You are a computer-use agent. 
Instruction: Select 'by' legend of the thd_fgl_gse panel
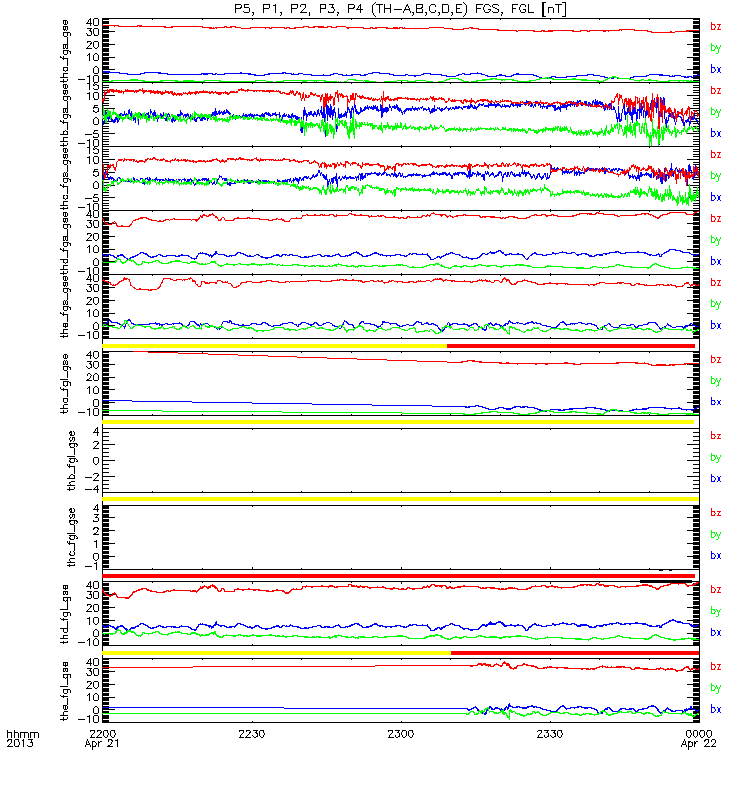(x=715, y=611)
